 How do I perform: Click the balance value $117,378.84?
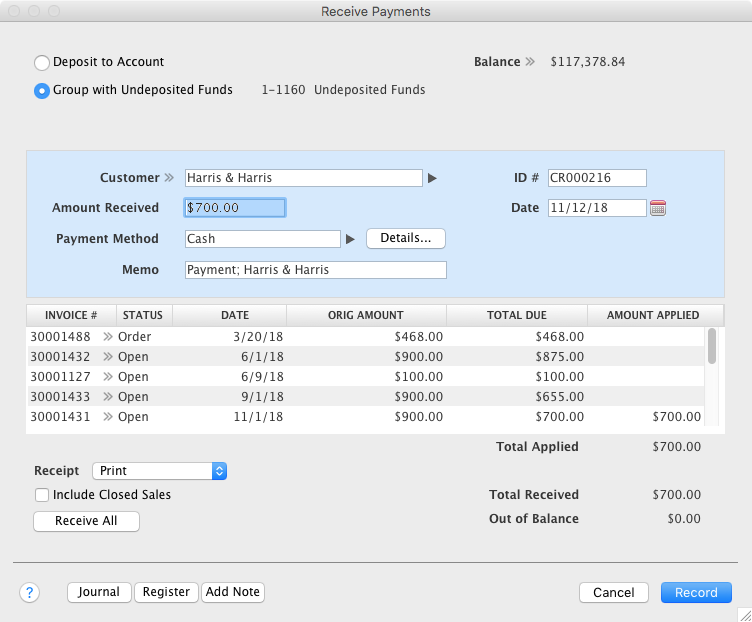click(x=588, y=62)
